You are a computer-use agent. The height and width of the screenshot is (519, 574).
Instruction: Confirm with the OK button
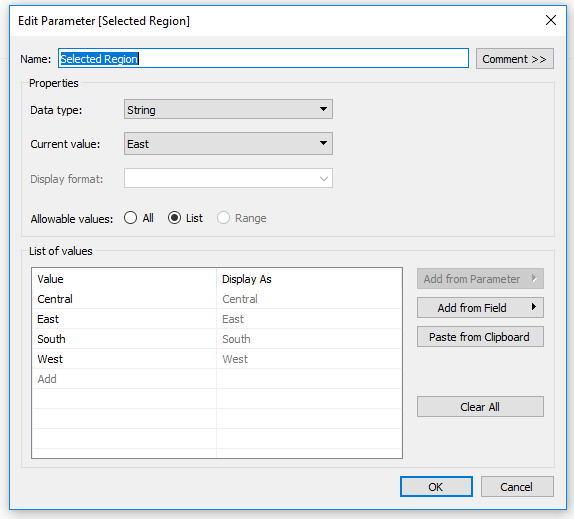tap(436, 487)
